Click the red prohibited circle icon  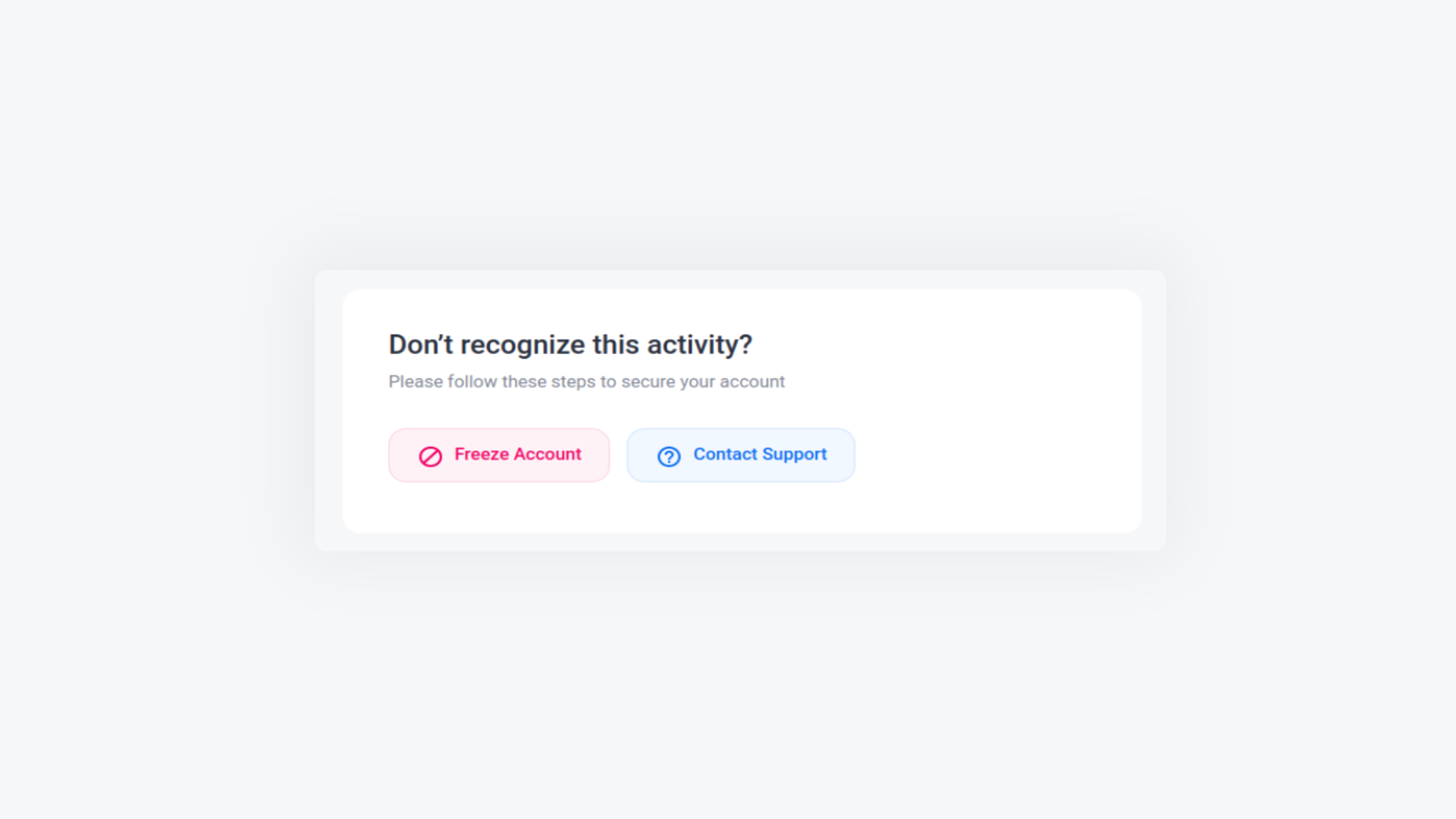pyautogui.click(x=430, y=457)
